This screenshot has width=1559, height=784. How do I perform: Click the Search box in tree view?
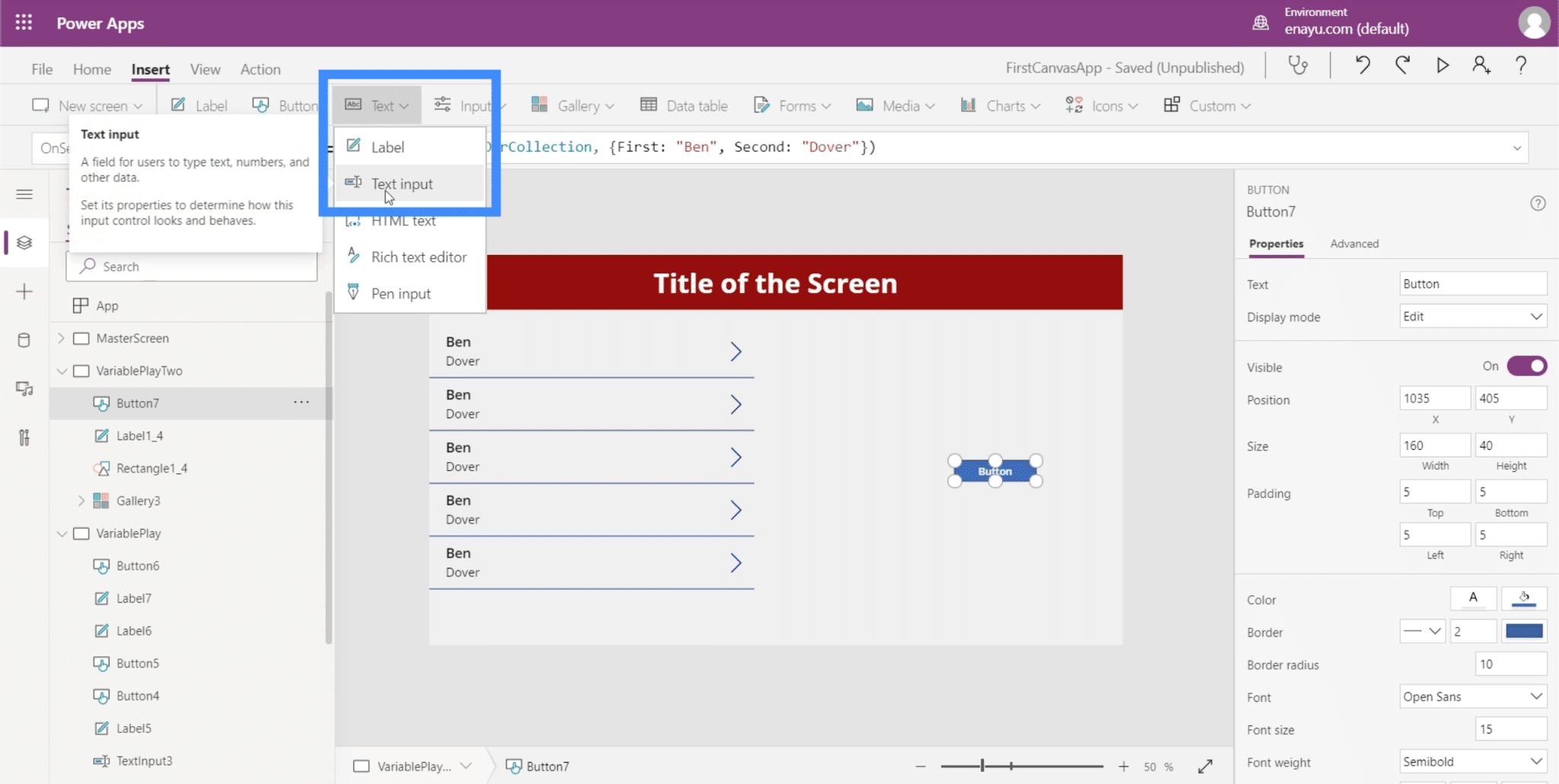point(192,266)
